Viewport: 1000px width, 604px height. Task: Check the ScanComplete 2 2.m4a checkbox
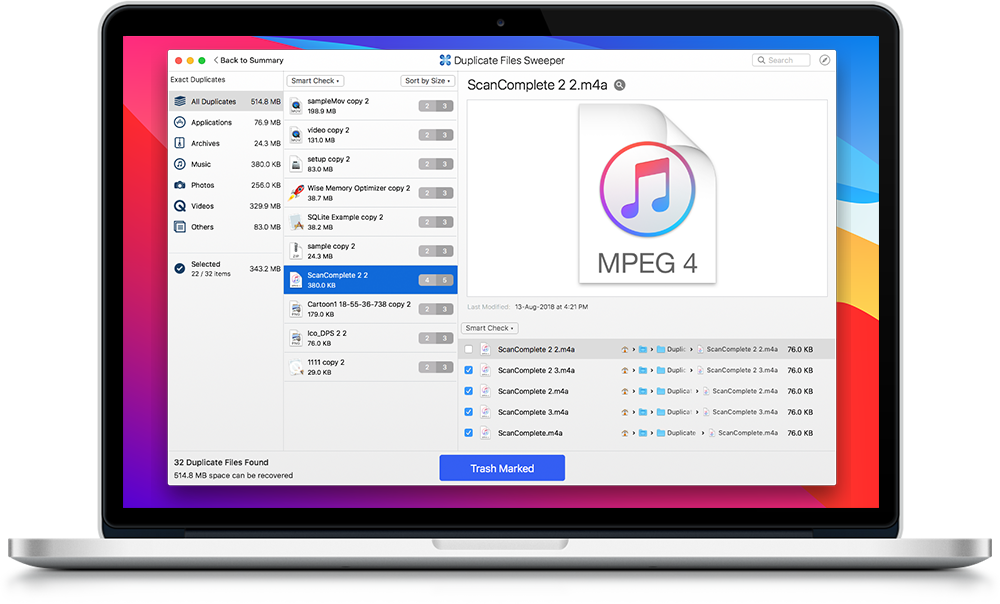point(469,349)
